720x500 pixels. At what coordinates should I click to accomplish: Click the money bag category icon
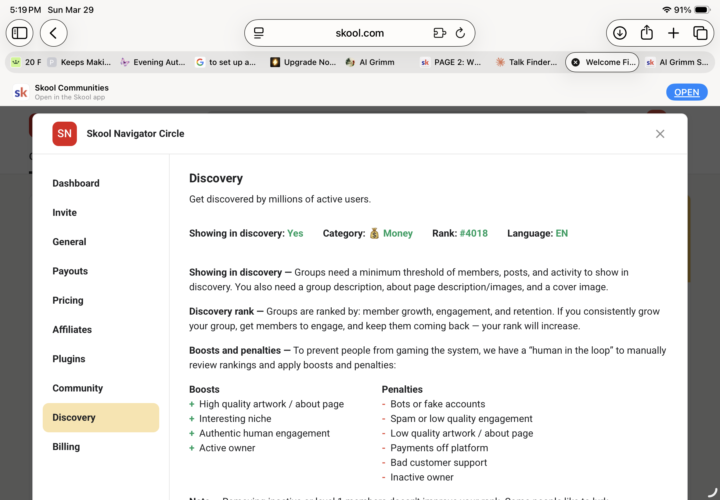374,233
